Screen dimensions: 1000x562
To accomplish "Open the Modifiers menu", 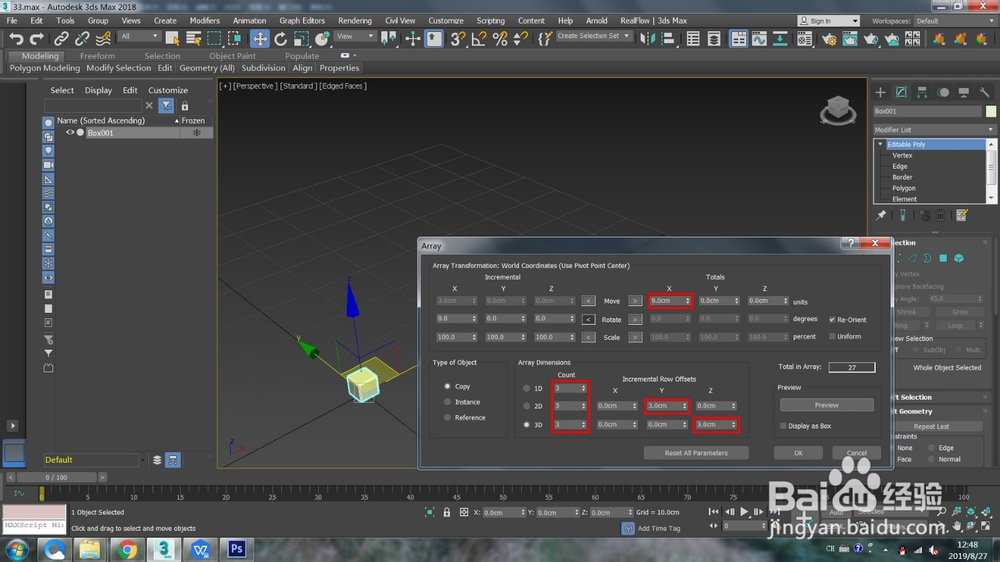I will pyautogui.click(x=204, y=20).
